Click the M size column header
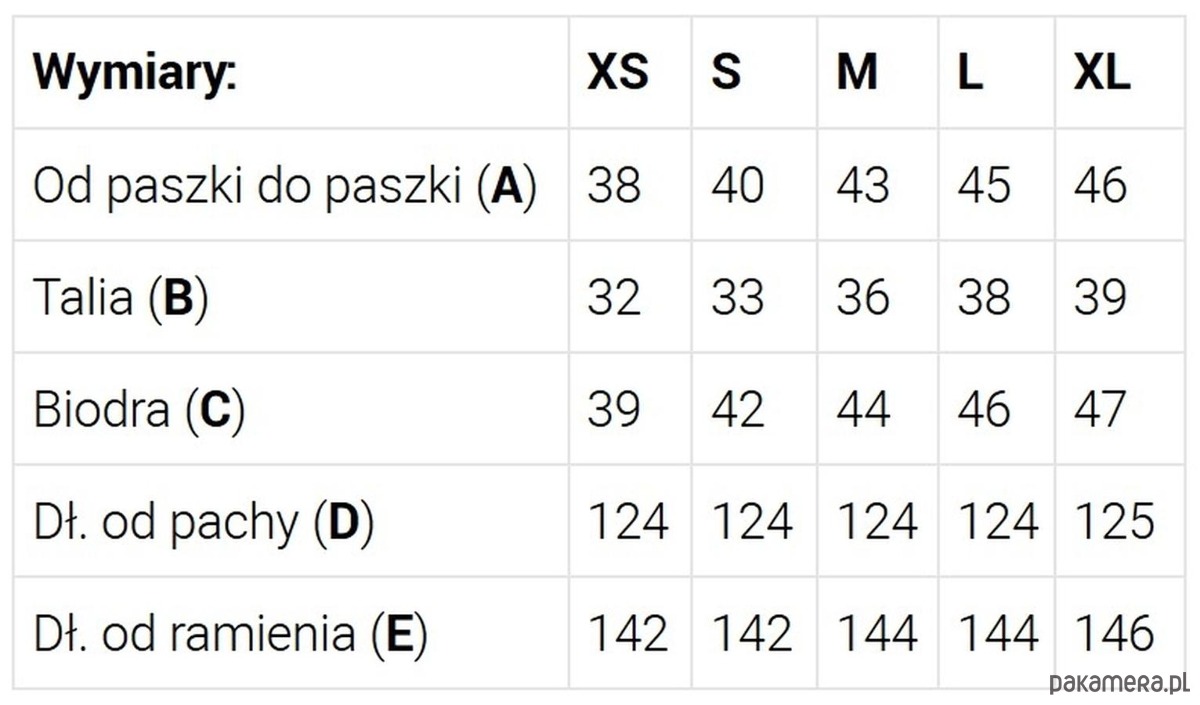This screenshot has width=1200, height=705. point(857,73)
